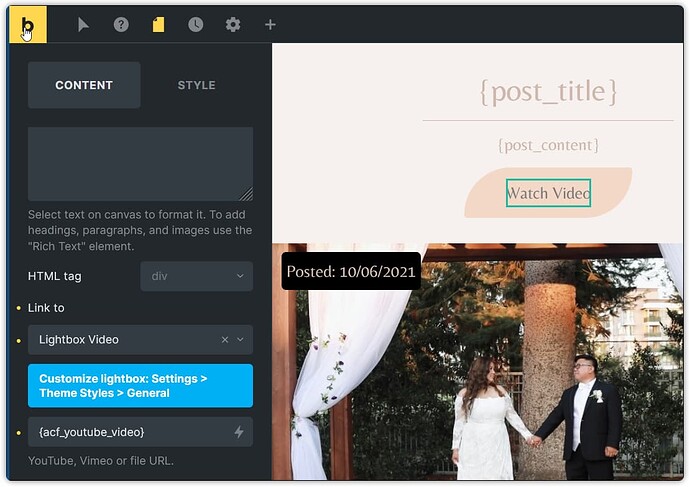The image size is (690, 487).
Task: Open the Lightbox Video link type dropdown
Action: click(x=140, y=340)
